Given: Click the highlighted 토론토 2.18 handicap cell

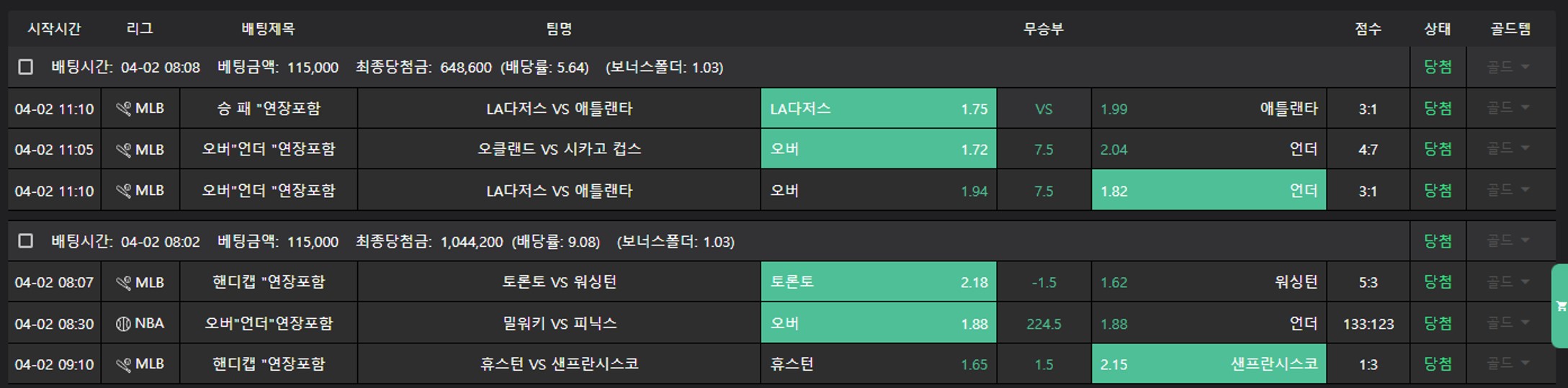Looking at the screenshot, I should (878, 282).
